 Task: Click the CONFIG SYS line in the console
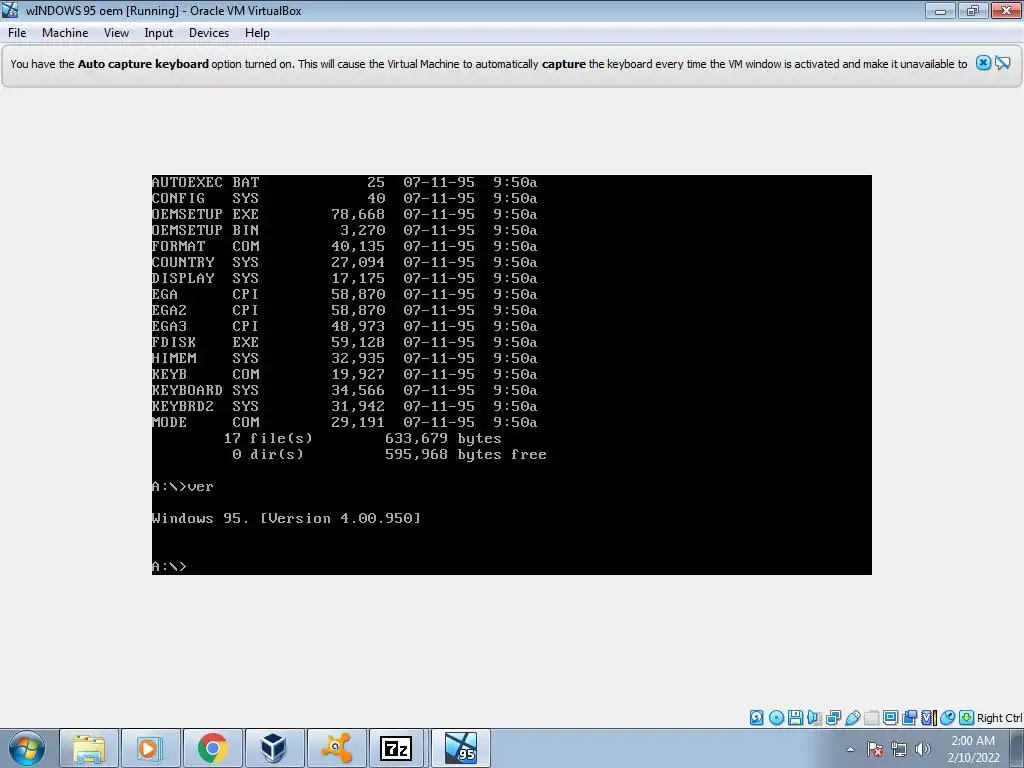(344, 198)
